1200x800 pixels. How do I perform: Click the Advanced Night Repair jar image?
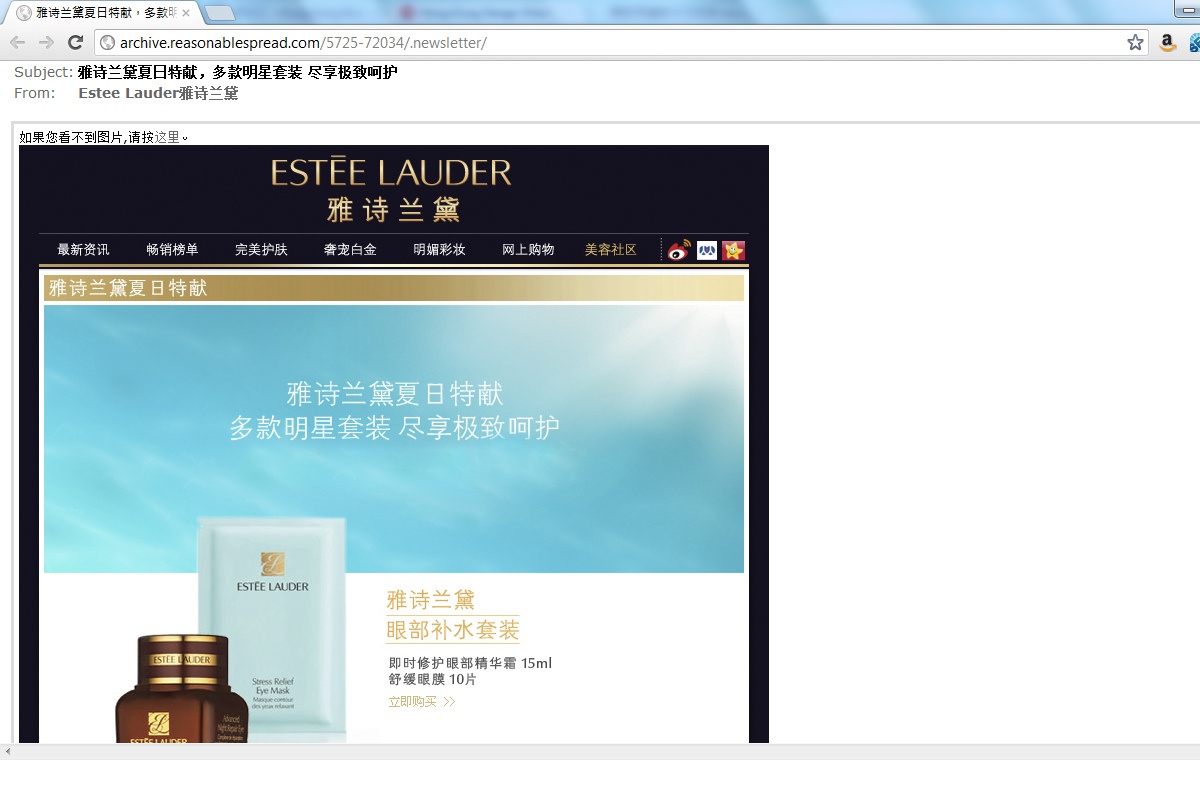(x=182, y=688)
